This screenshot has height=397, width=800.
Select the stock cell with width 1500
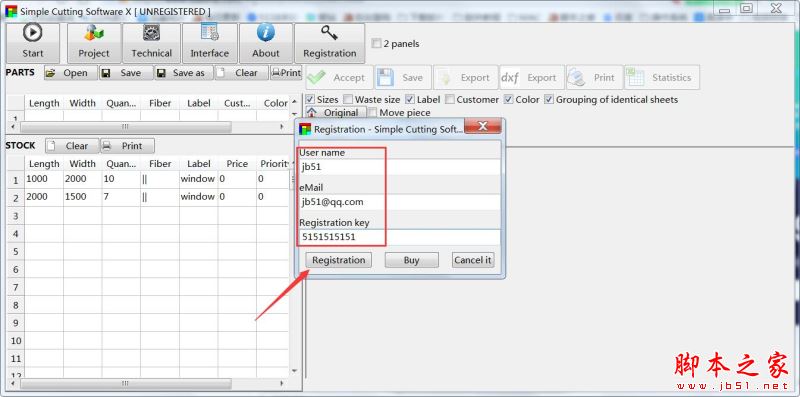point(82,197)
